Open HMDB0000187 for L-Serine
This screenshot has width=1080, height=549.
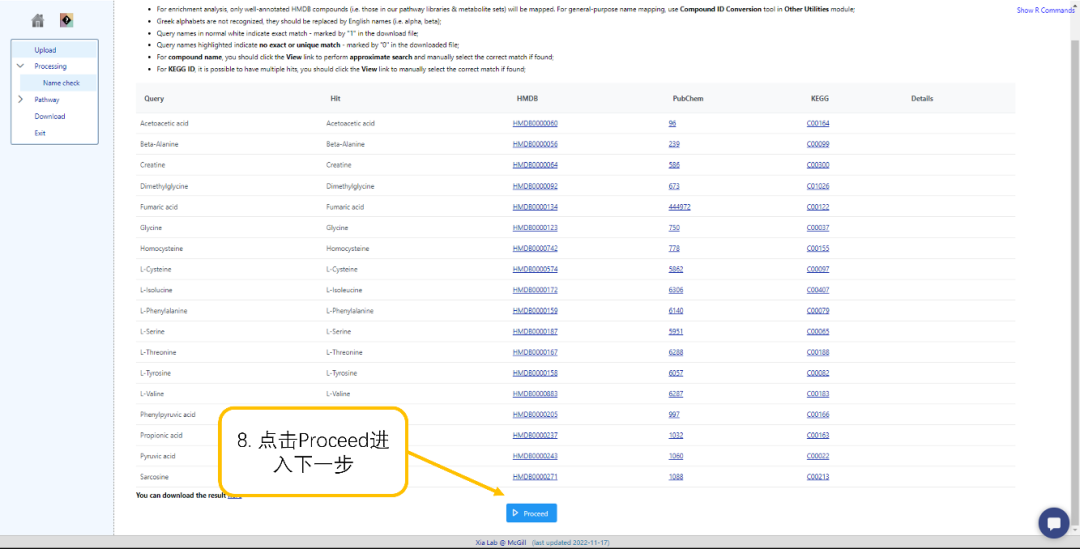click(535, 331)
